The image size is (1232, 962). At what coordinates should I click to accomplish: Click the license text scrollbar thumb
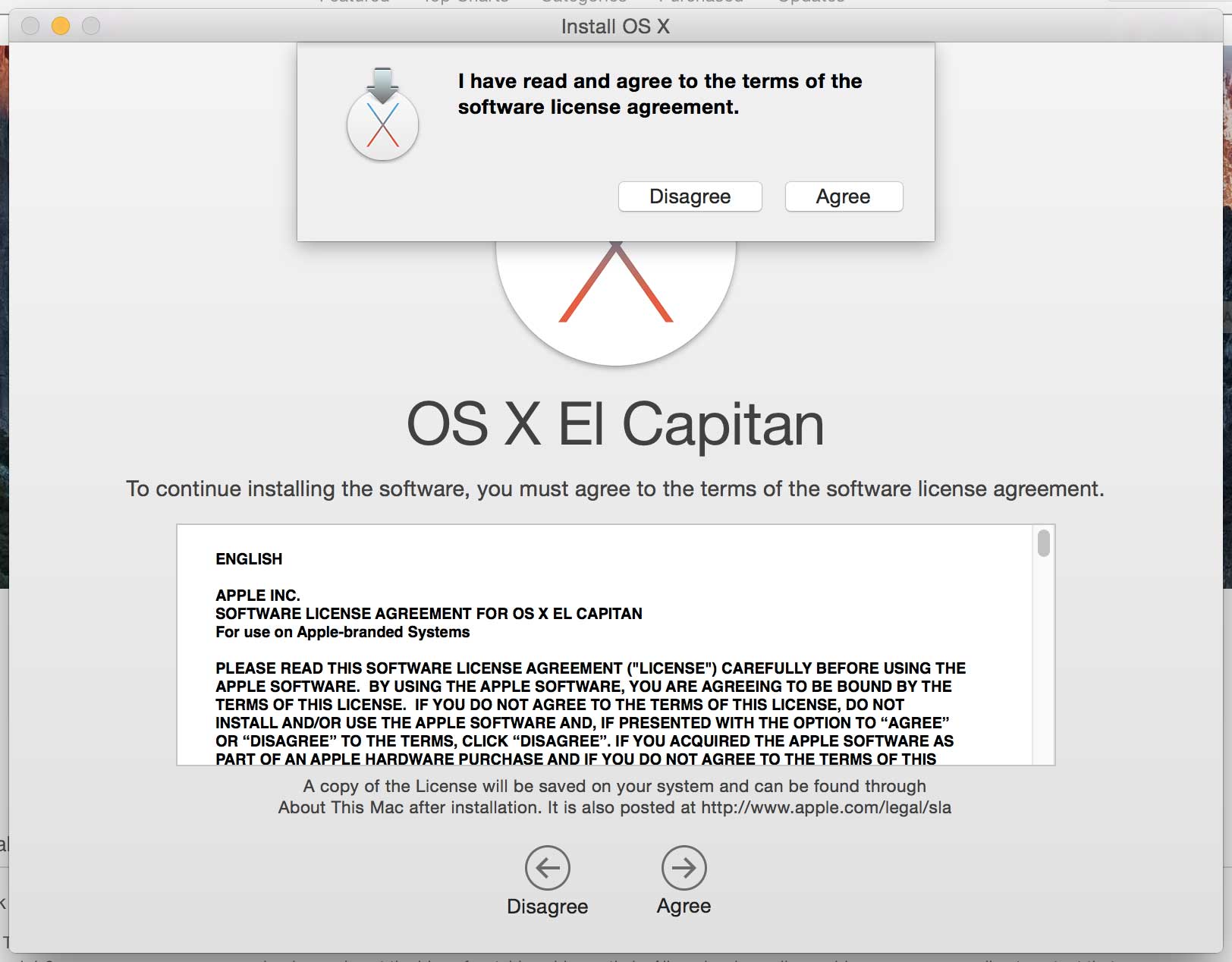pyautogui.click(x=1044, y=543)
